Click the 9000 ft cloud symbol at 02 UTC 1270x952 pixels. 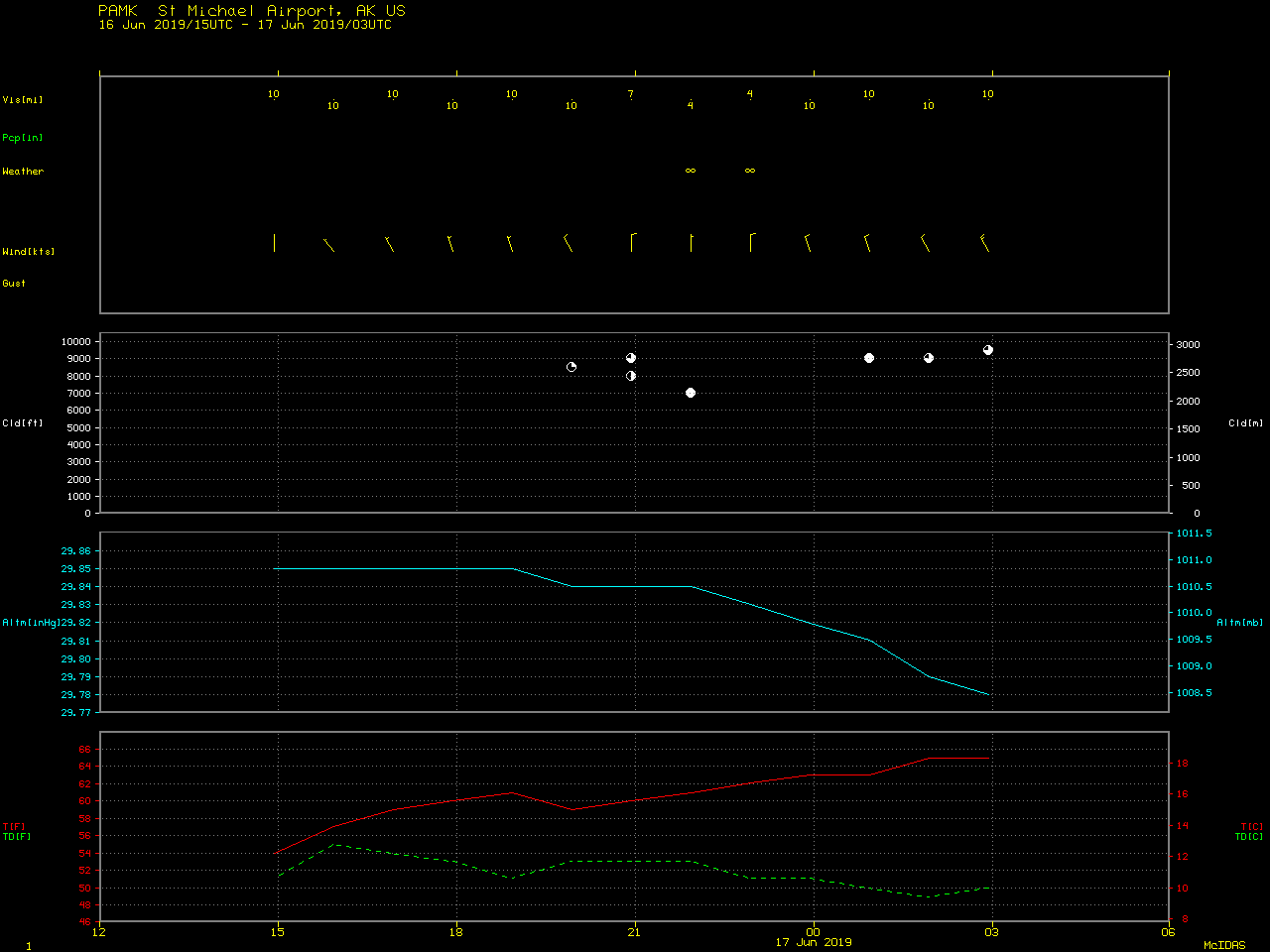click(929, 358)
